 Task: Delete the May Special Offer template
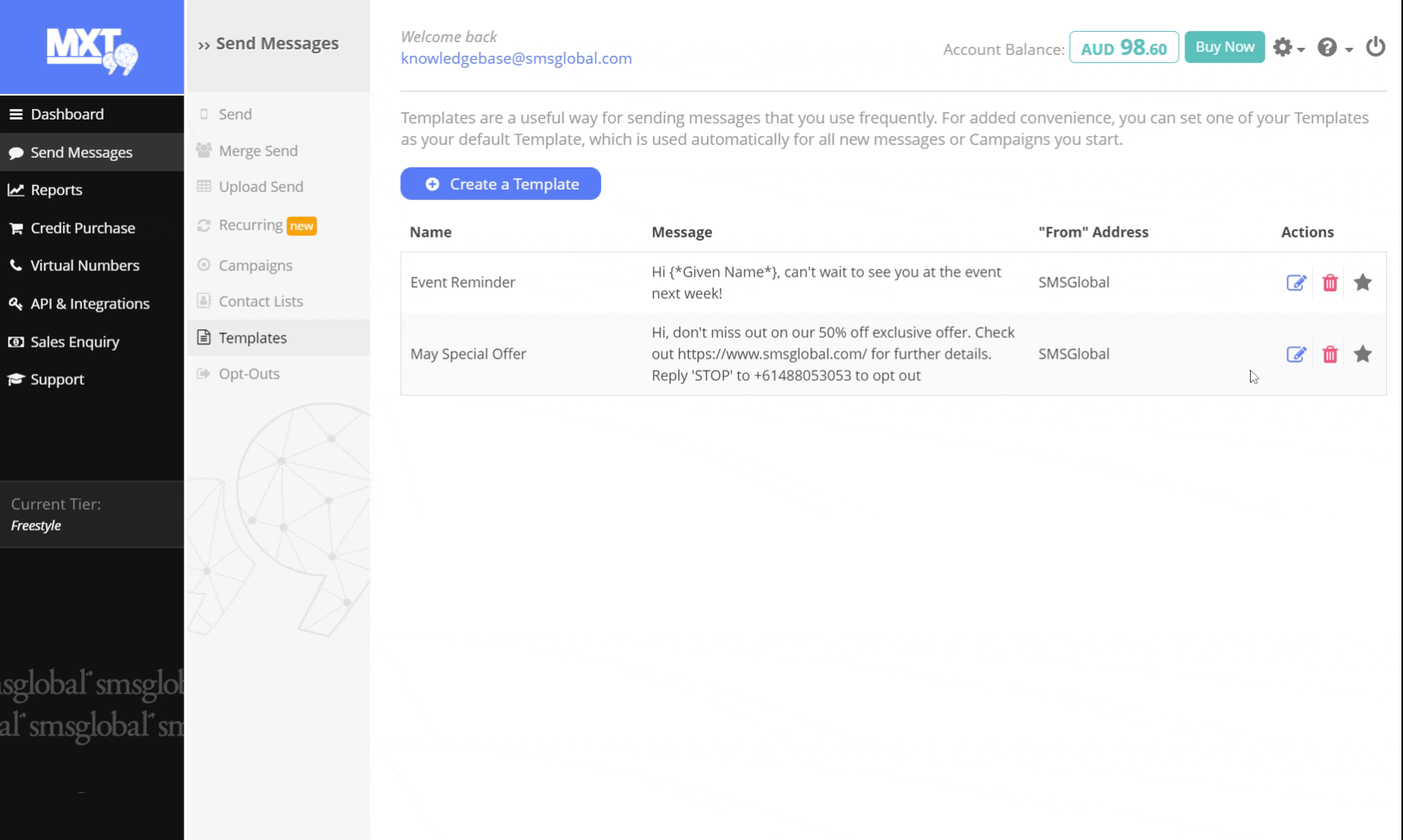point(1330,355)
